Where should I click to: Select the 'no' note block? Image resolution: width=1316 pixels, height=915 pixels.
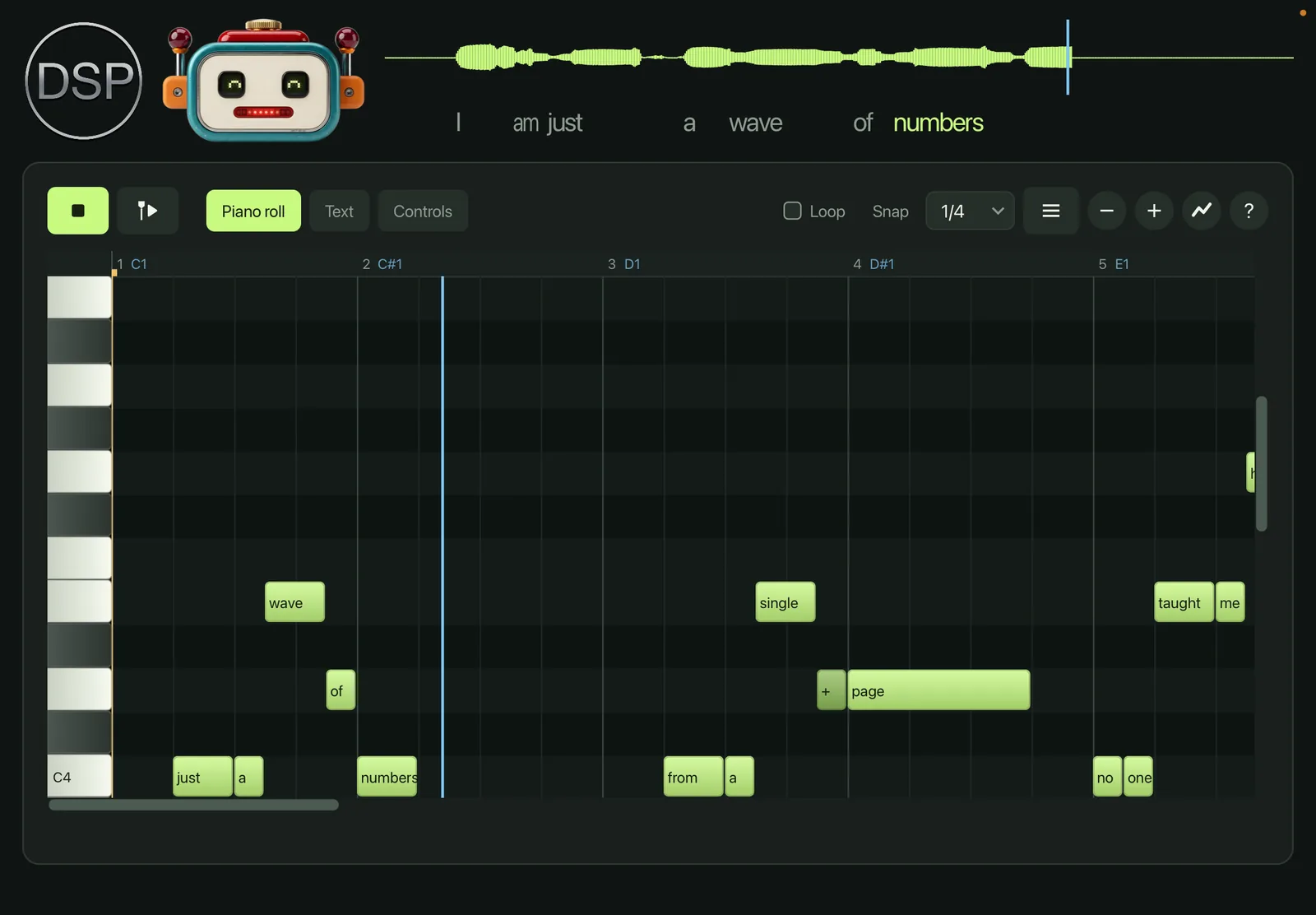[x=1107, y=777]
